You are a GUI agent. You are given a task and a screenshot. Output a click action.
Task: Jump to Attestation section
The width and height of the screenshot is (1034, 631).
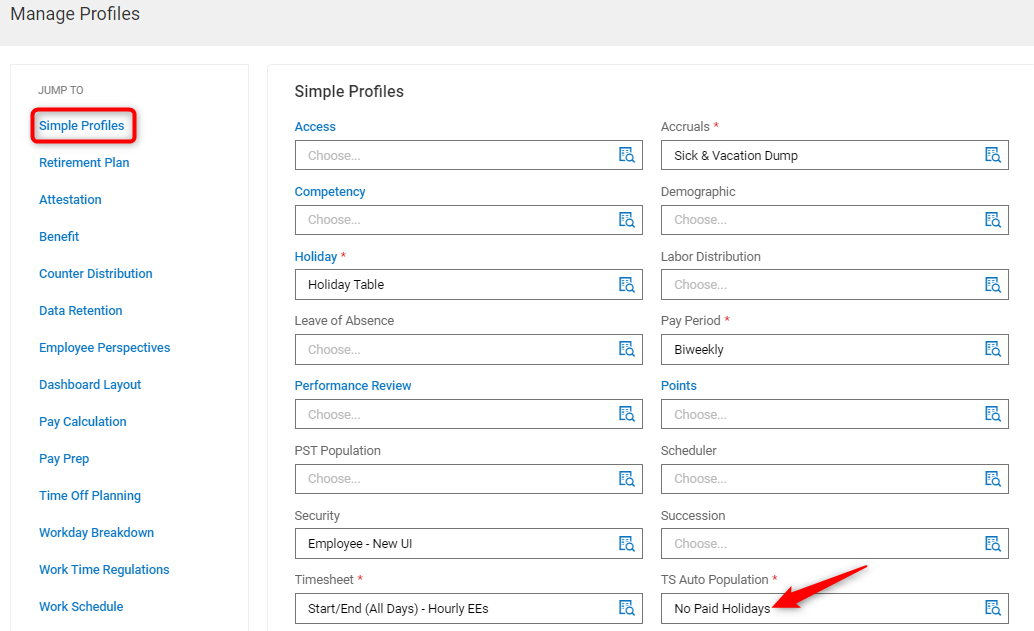coord(70,199)
